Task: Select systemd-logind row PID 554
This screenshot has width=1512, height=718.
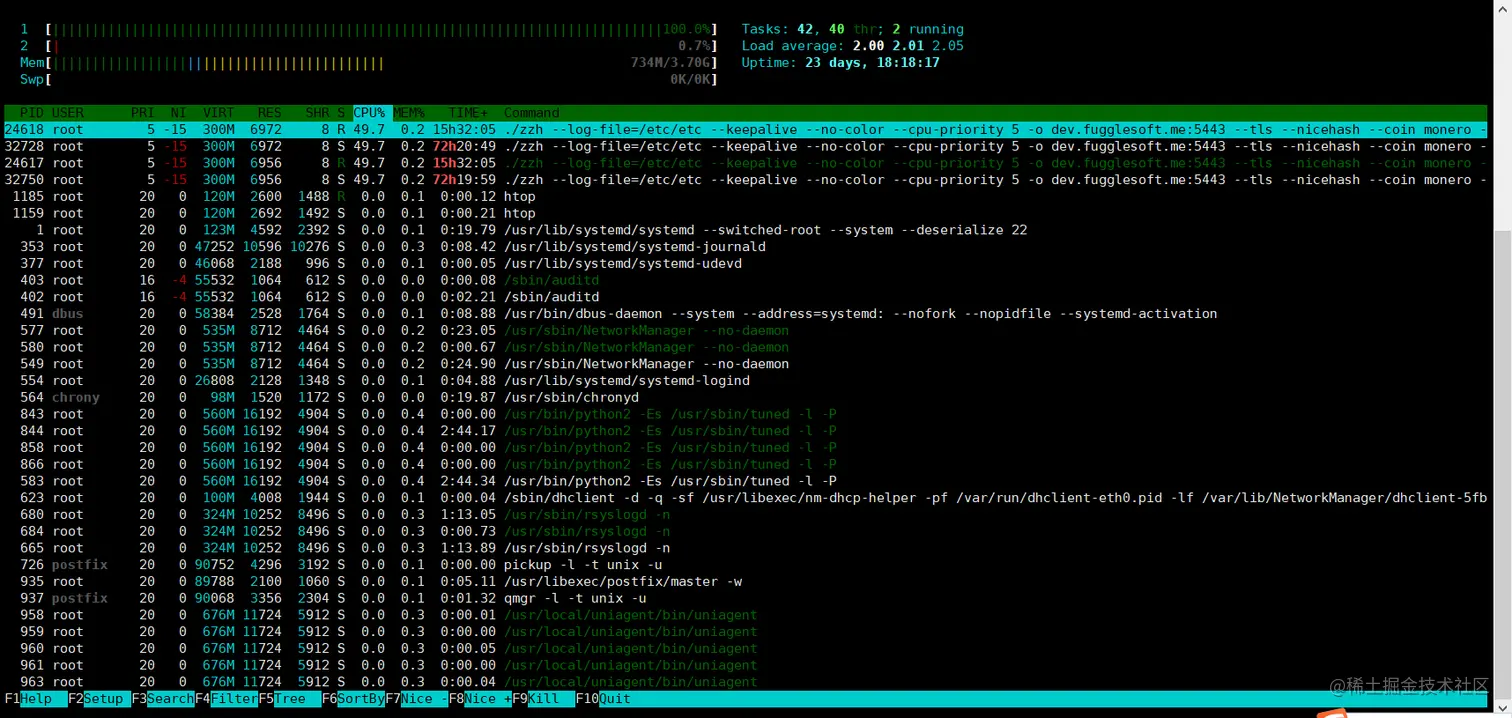Action: (746, 381)
